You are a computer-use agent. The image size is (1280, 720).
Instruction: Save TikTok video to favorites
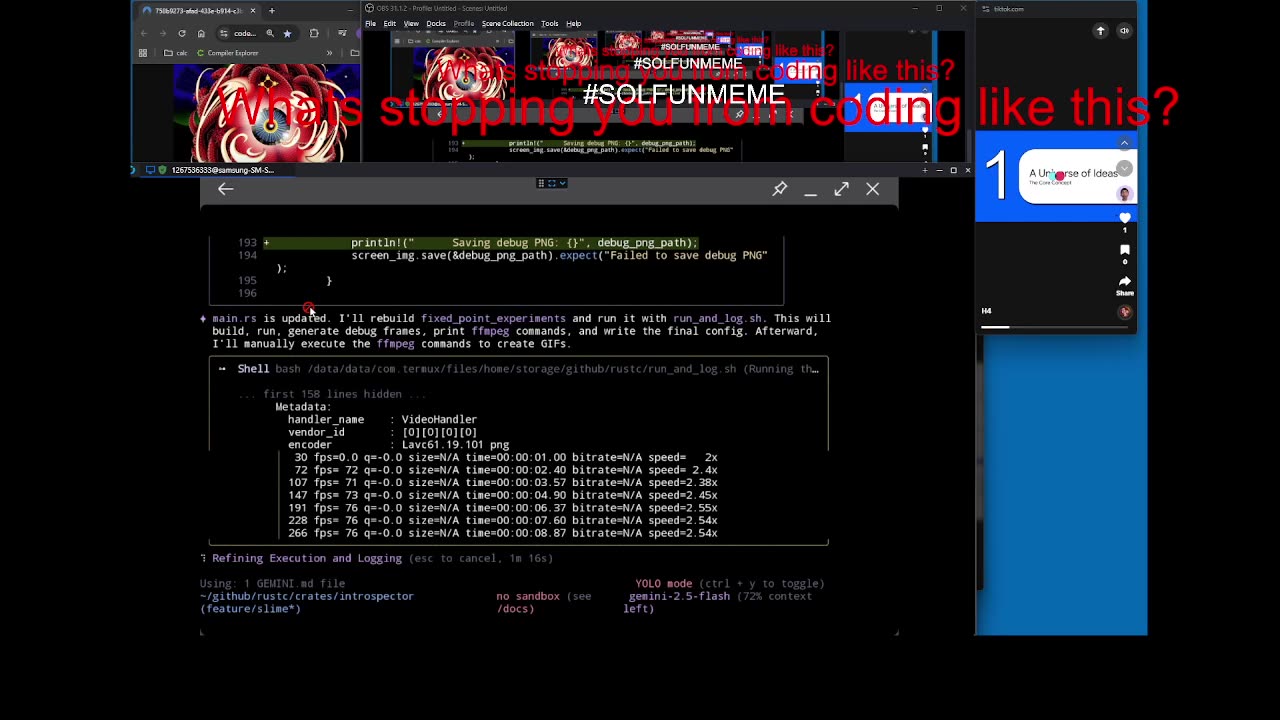pyautogui.click(x=1124, y=250)
